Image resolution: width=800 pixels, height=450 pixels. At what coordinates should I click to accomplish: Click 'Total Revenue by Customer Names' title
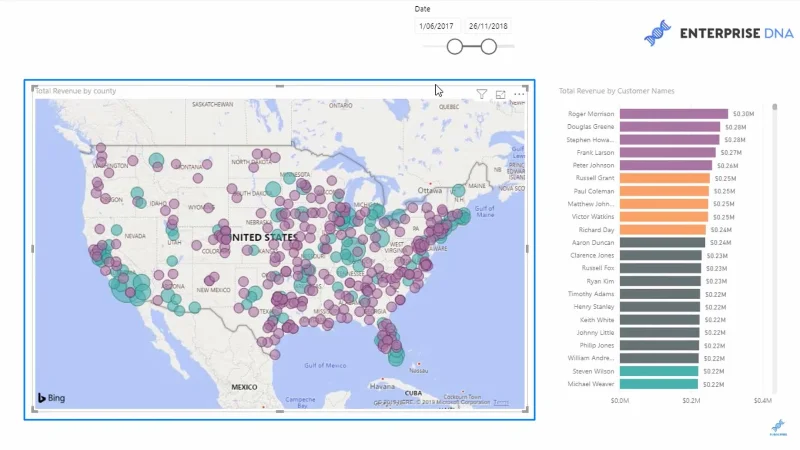tap(616, 91)
